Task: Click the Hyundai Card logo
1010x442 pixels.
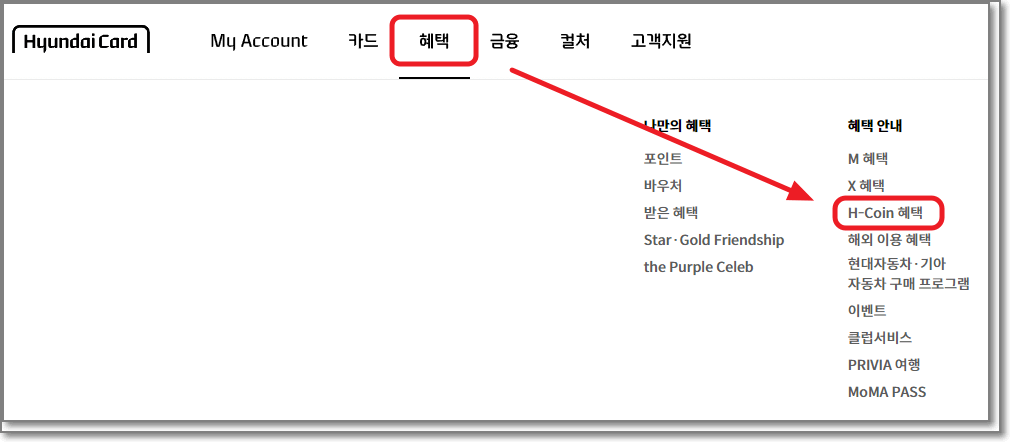Action: pos(81,41)
